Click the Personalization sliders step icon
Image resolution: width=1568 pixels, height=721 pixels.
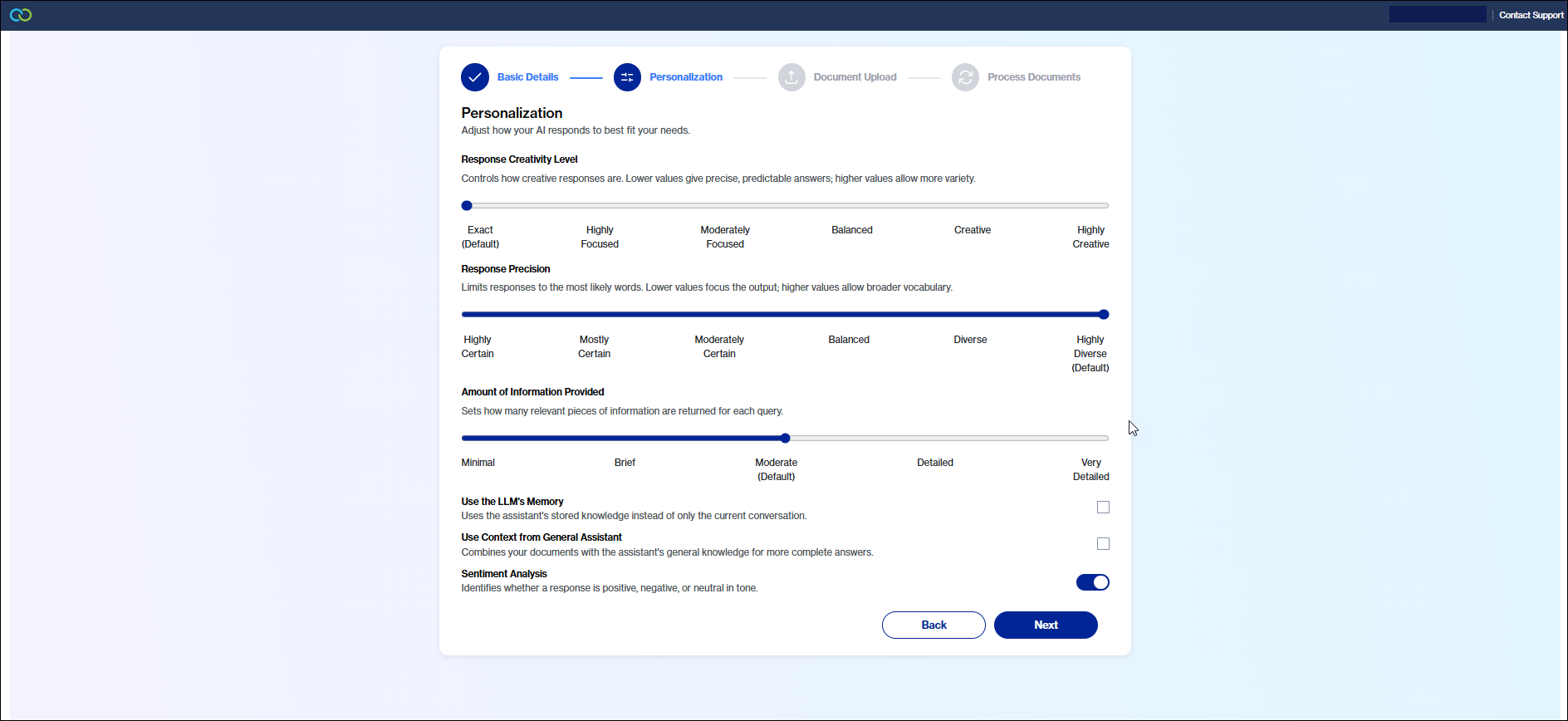tap(627, 77)
